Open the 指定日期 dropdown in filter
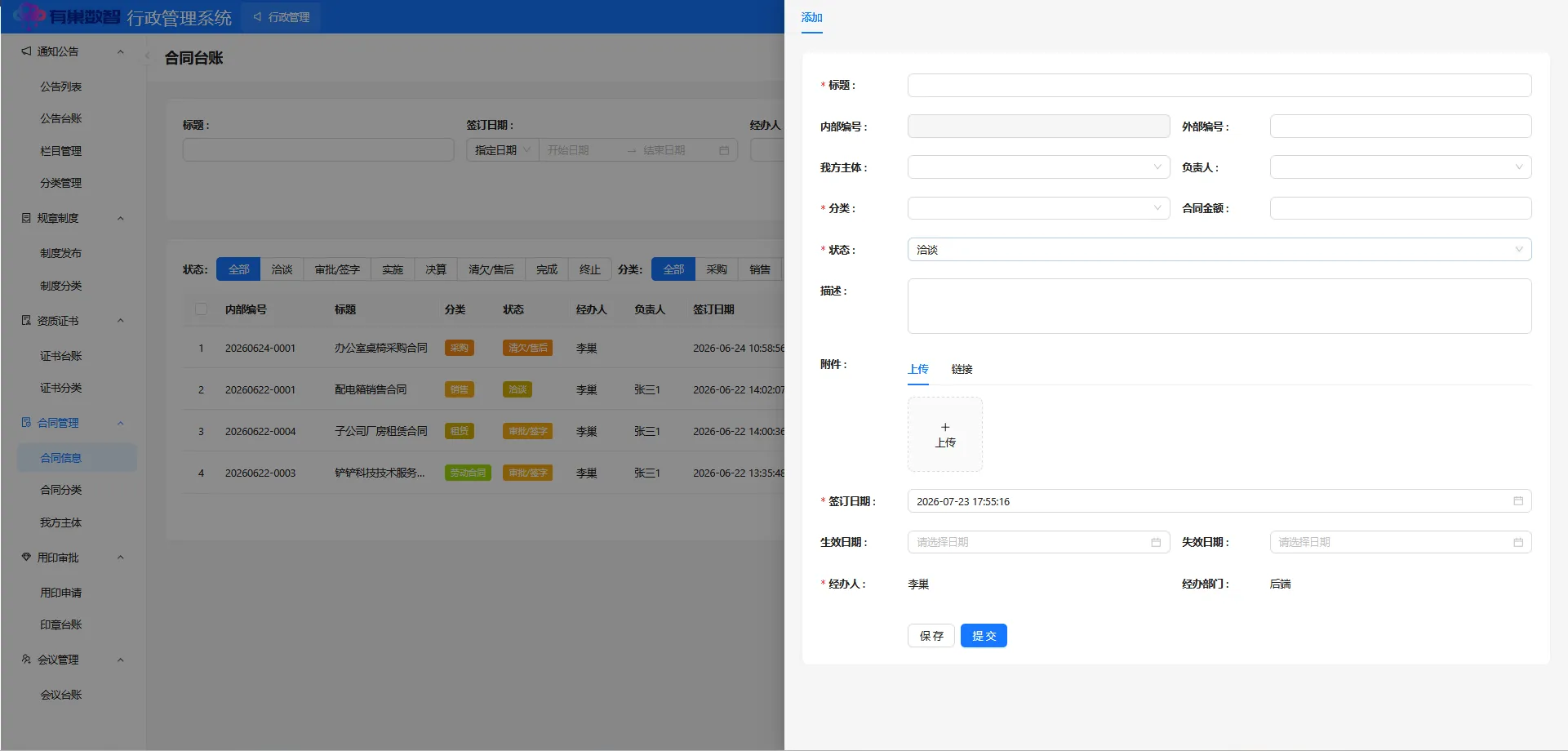Viewport: 1568px width, 751px height. 503,150
